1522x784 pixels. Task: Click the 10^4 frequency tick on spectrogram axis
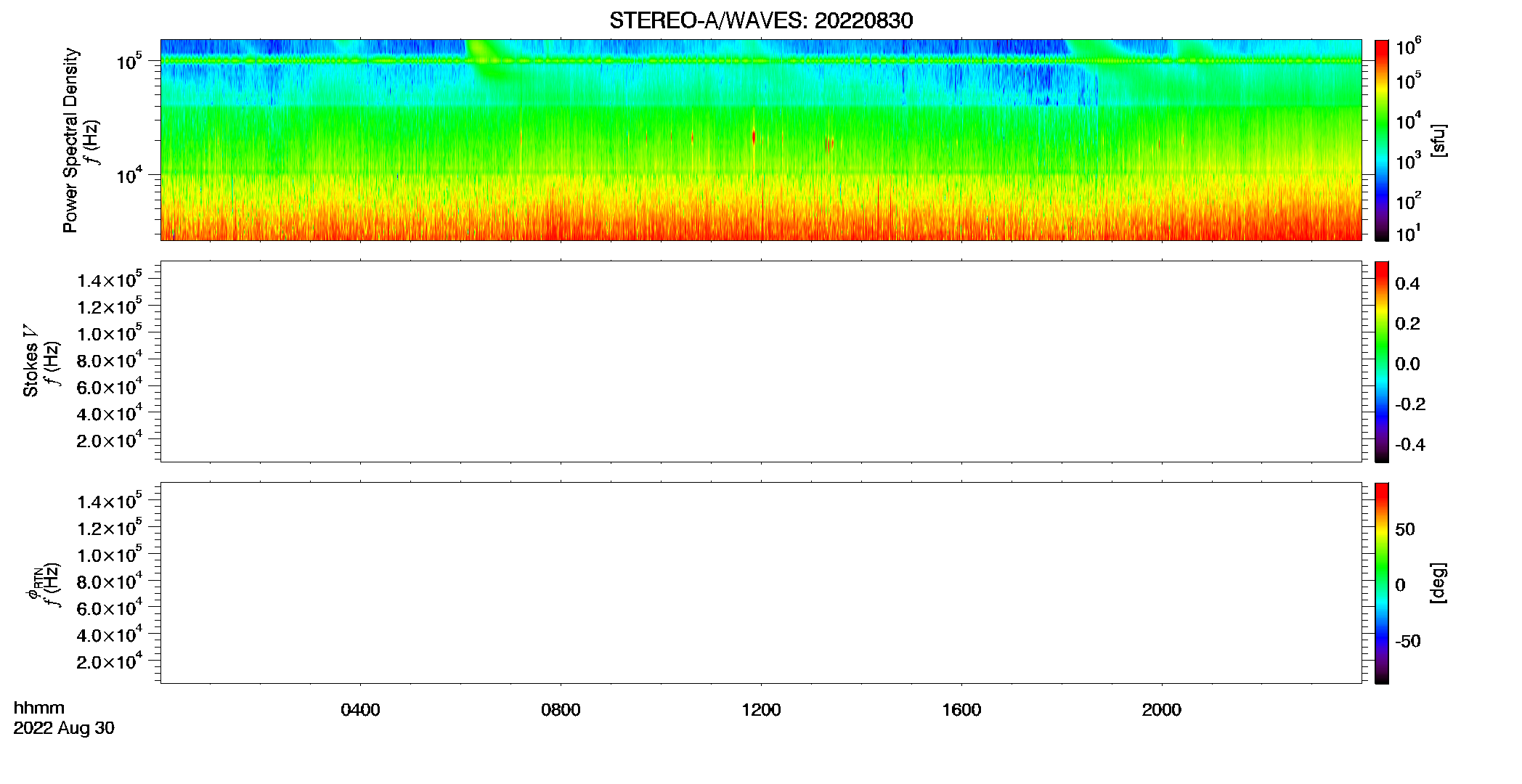[129, 175]
